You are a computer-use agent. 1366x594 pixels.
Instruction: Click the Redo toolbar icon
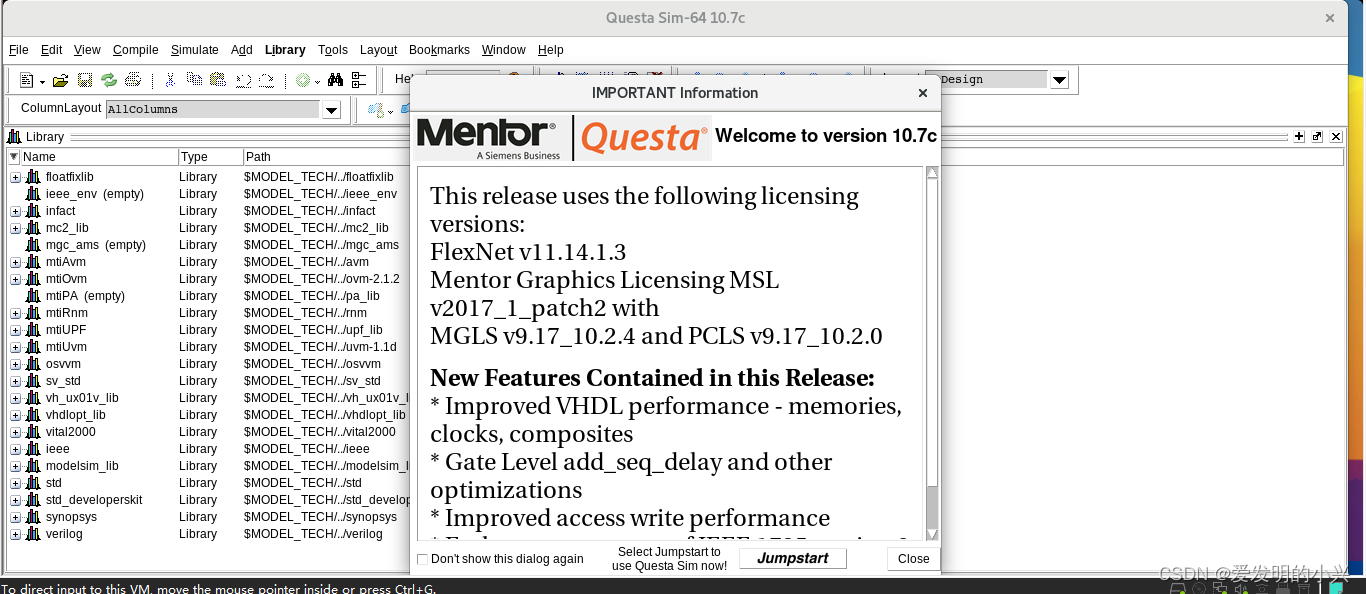click(x=266, y=80)
